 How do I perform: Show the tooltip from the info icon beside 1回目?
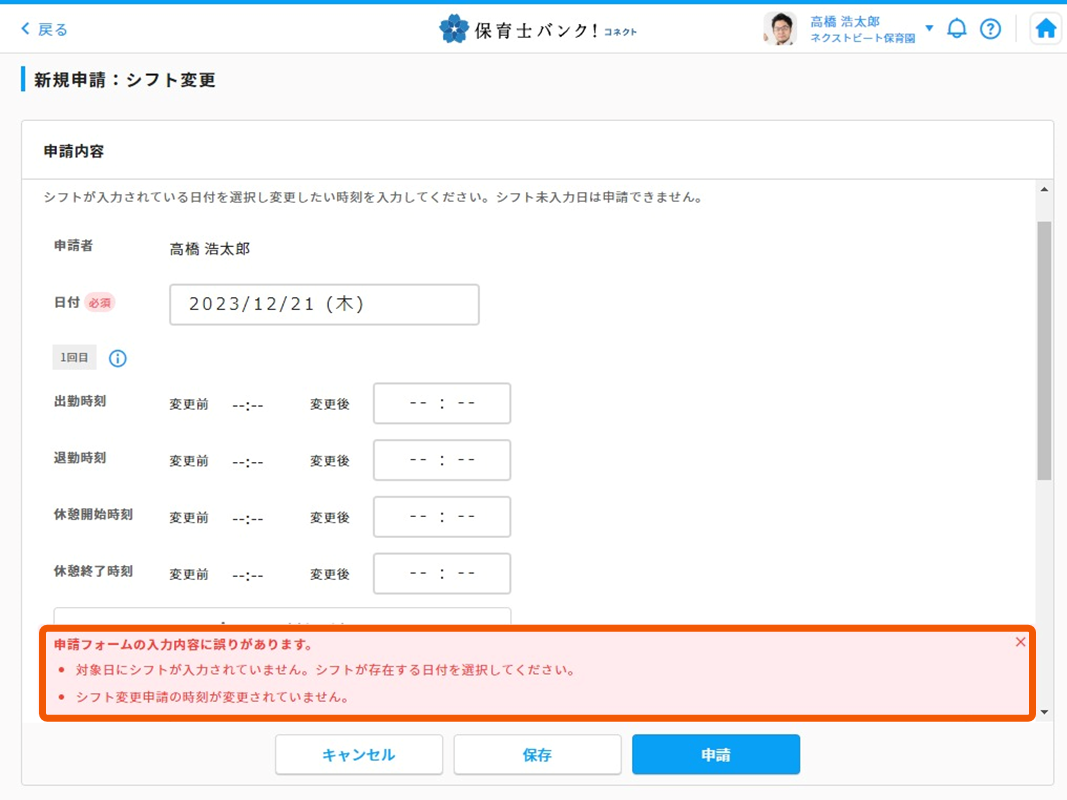(x=117, y=358)
